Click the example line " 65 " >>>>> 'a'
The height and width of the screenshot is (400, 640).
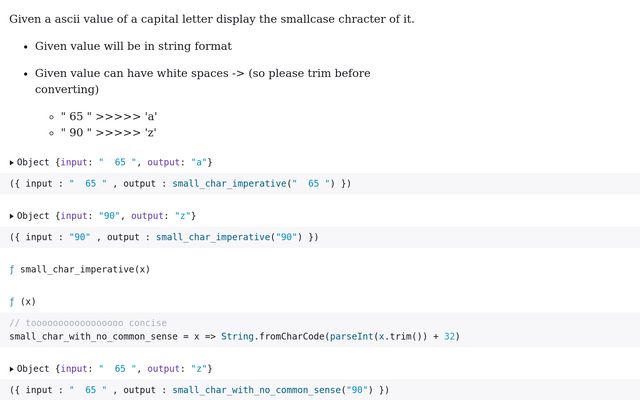tap(109, 116)
